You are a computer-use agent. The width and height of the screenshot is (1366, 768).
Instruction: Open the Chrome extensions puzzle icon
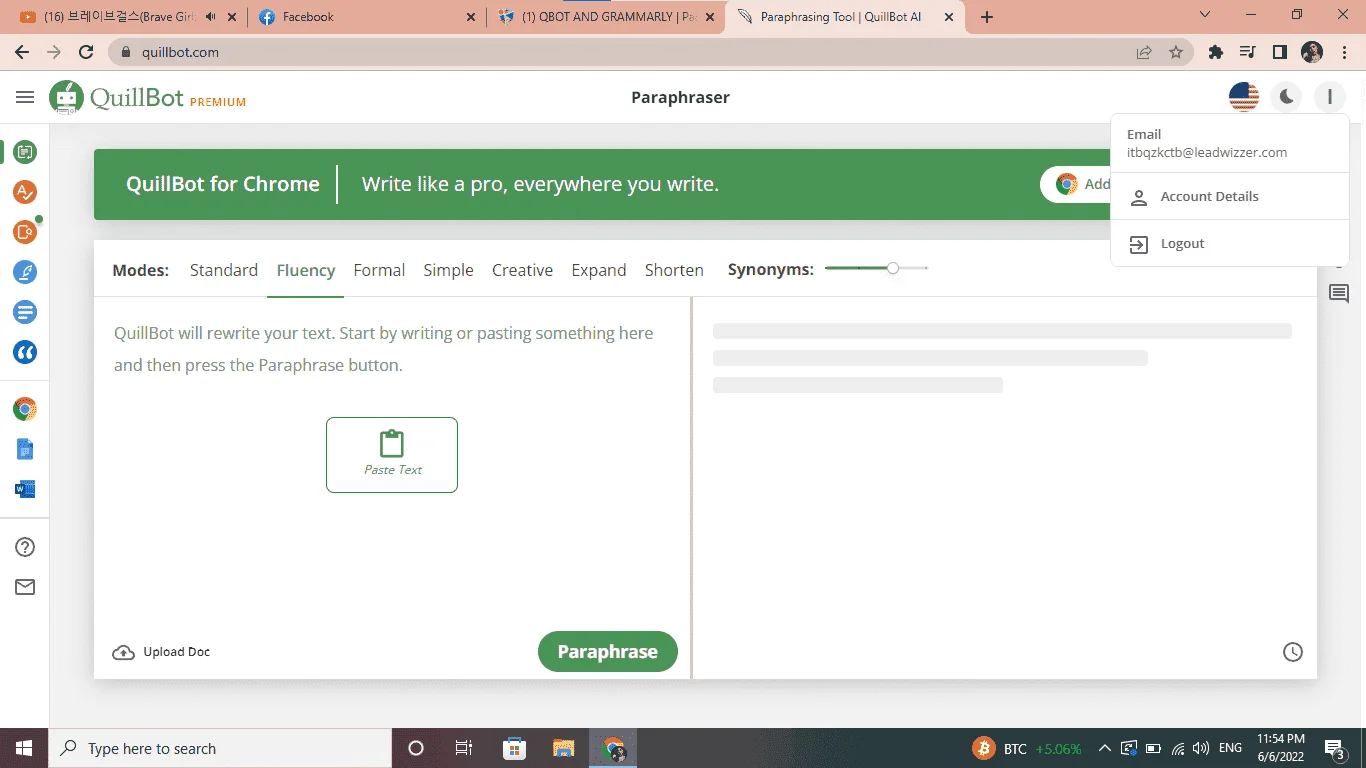pos(1216,52)
